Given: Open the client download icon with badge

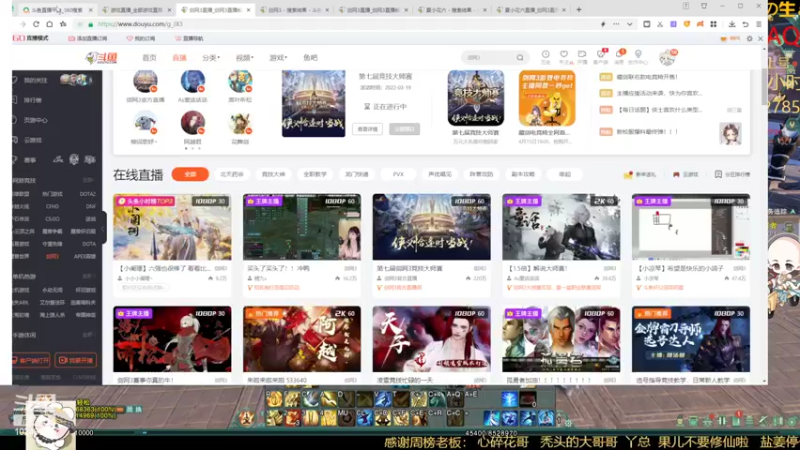Looking at the screenshot, I should coord(601,56).
